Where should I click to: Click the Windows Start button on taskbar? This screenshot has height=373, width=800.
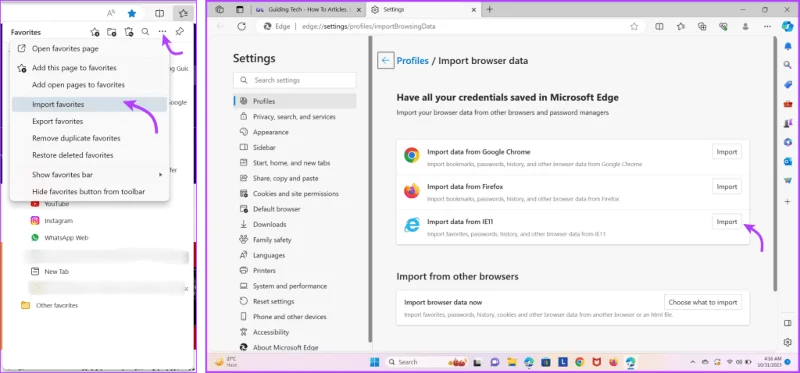coord(374,362)
